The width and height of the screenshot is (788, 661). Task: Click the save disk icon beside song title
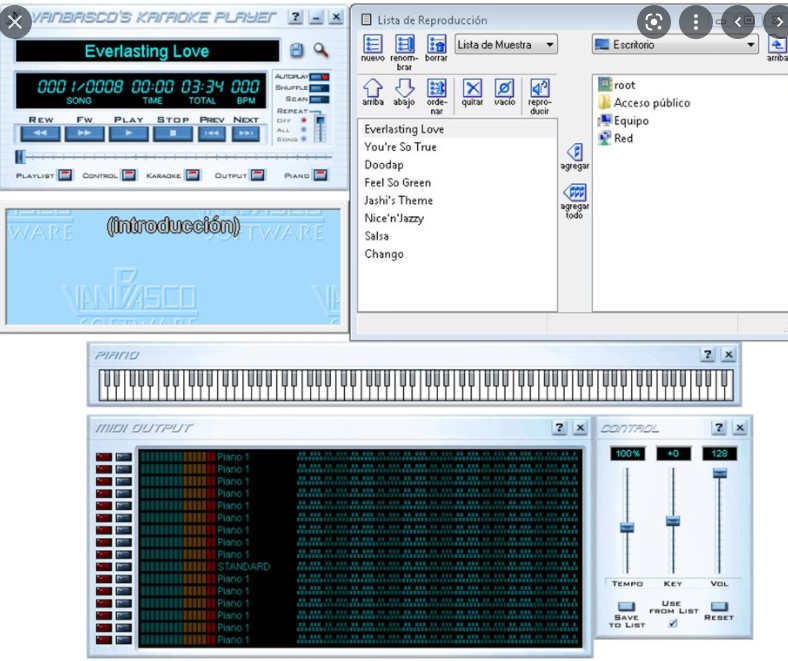(297, 50)
